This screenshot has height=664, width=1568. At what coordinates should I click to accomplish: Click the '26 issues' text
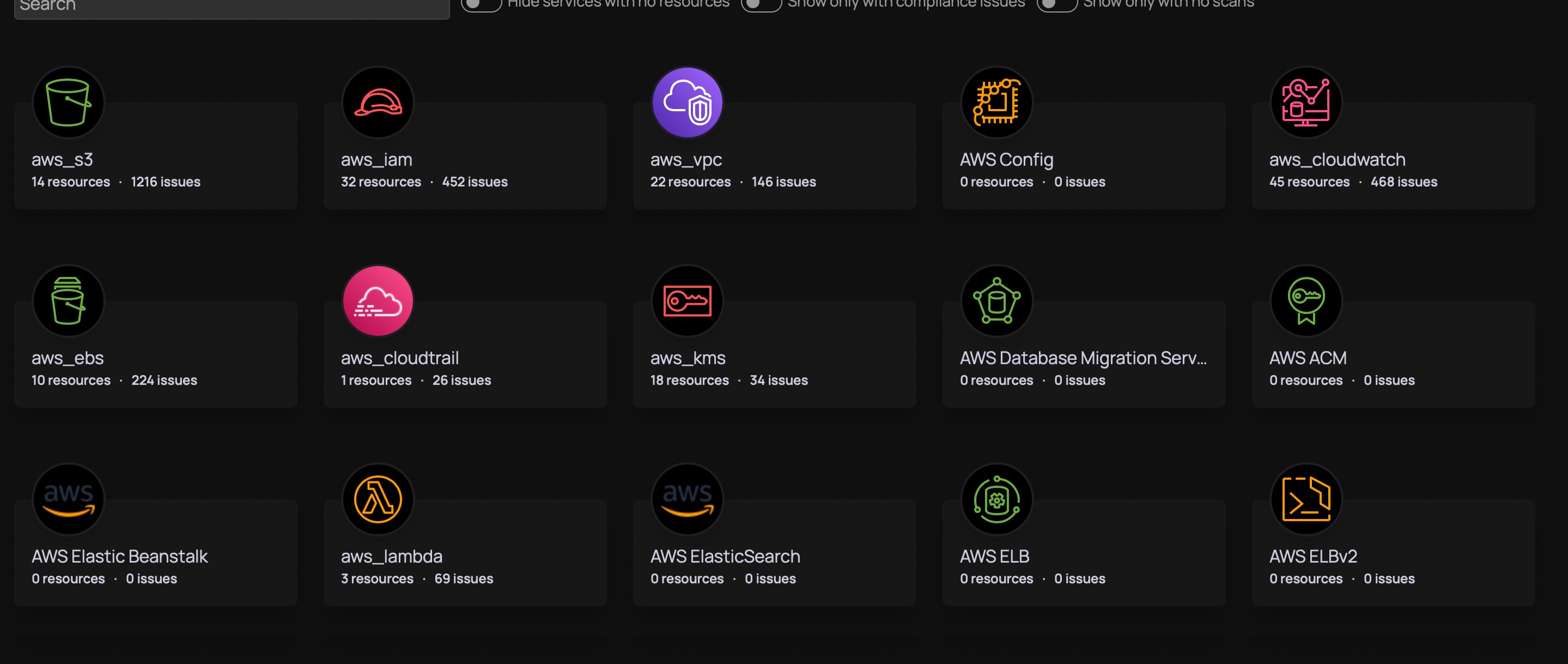pos(461,381)
